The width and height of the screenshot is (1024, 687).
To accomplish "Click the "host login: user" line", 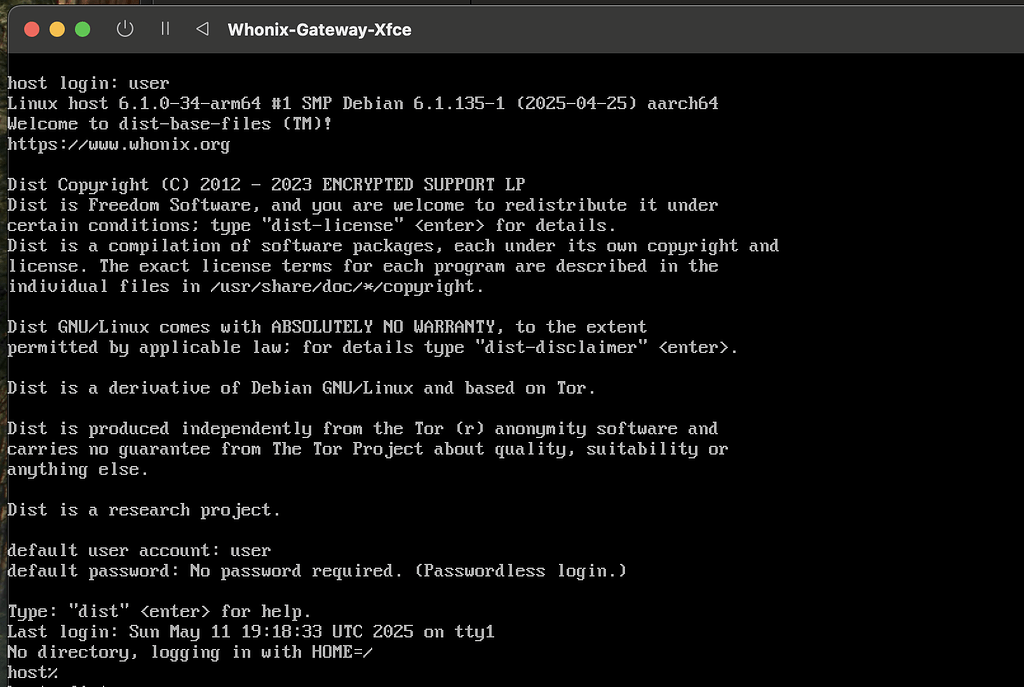I will (90, 83).
